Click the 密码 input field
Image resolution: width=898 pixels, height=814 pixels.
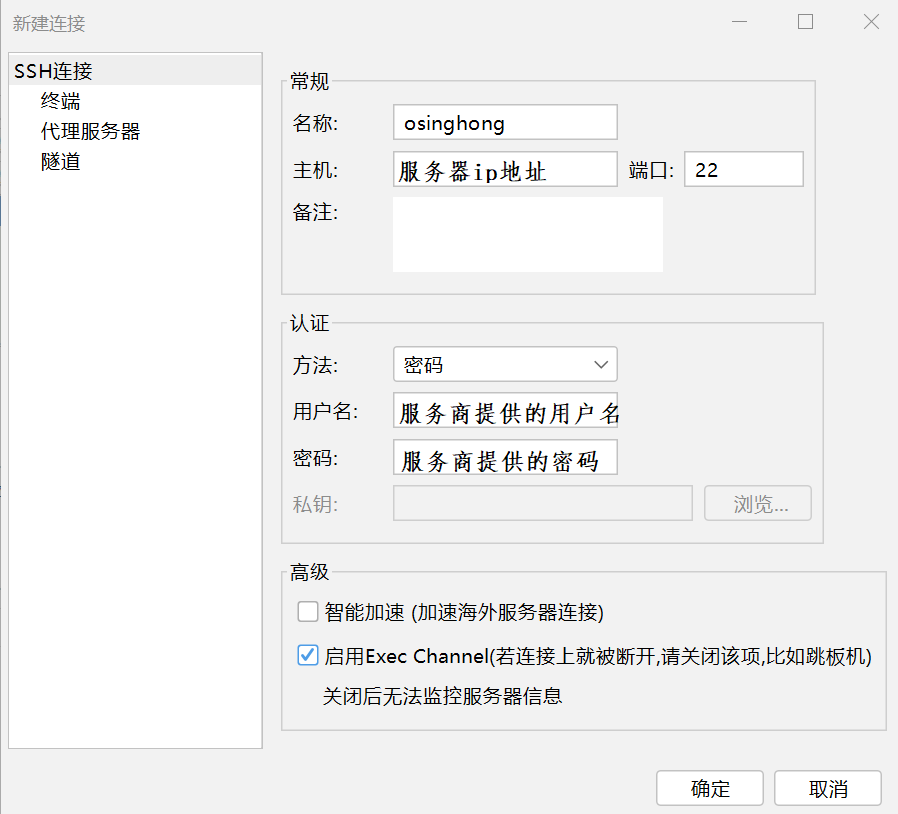click(505, 458)
